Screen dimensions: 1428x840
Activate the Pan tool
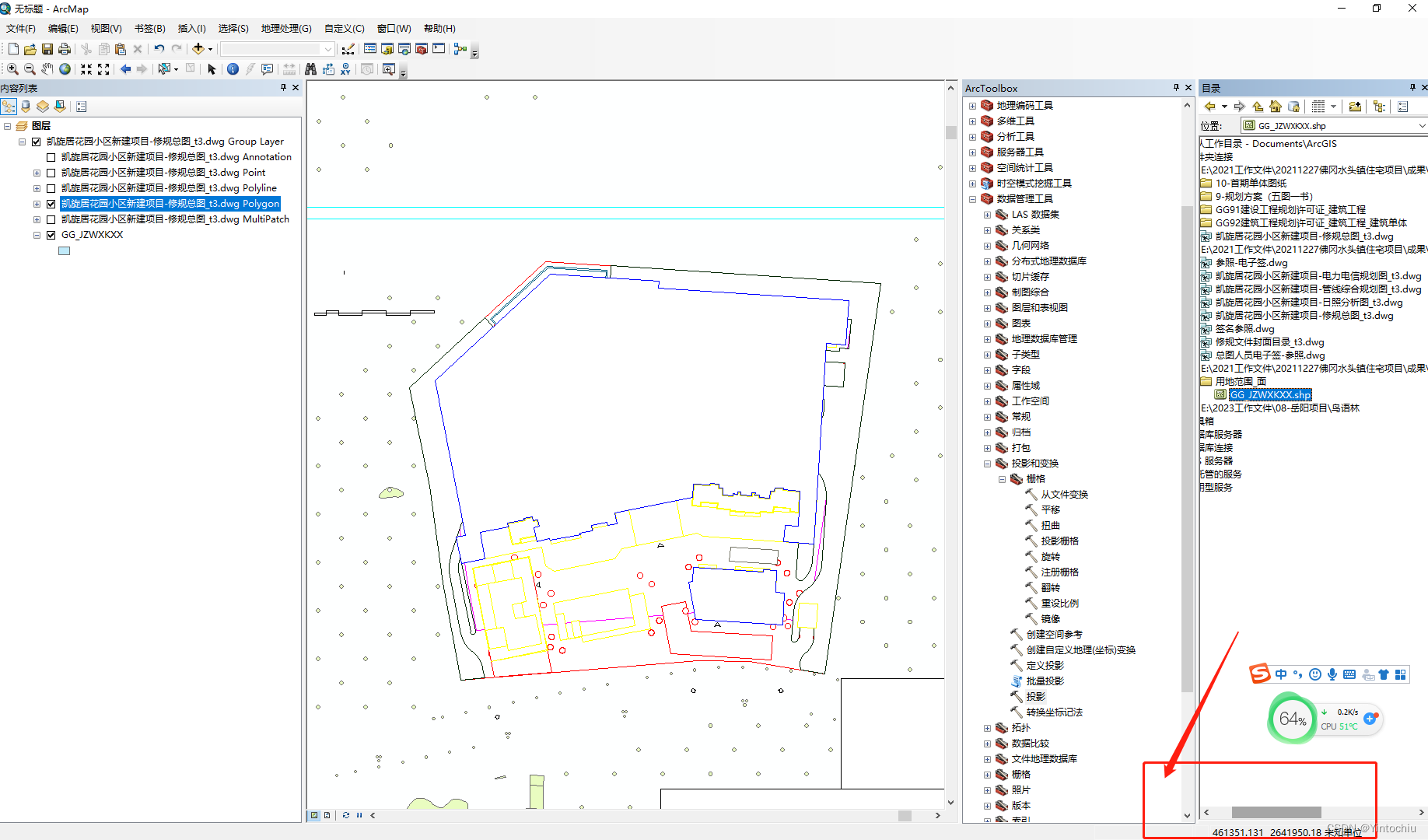[x=47, y=68]
